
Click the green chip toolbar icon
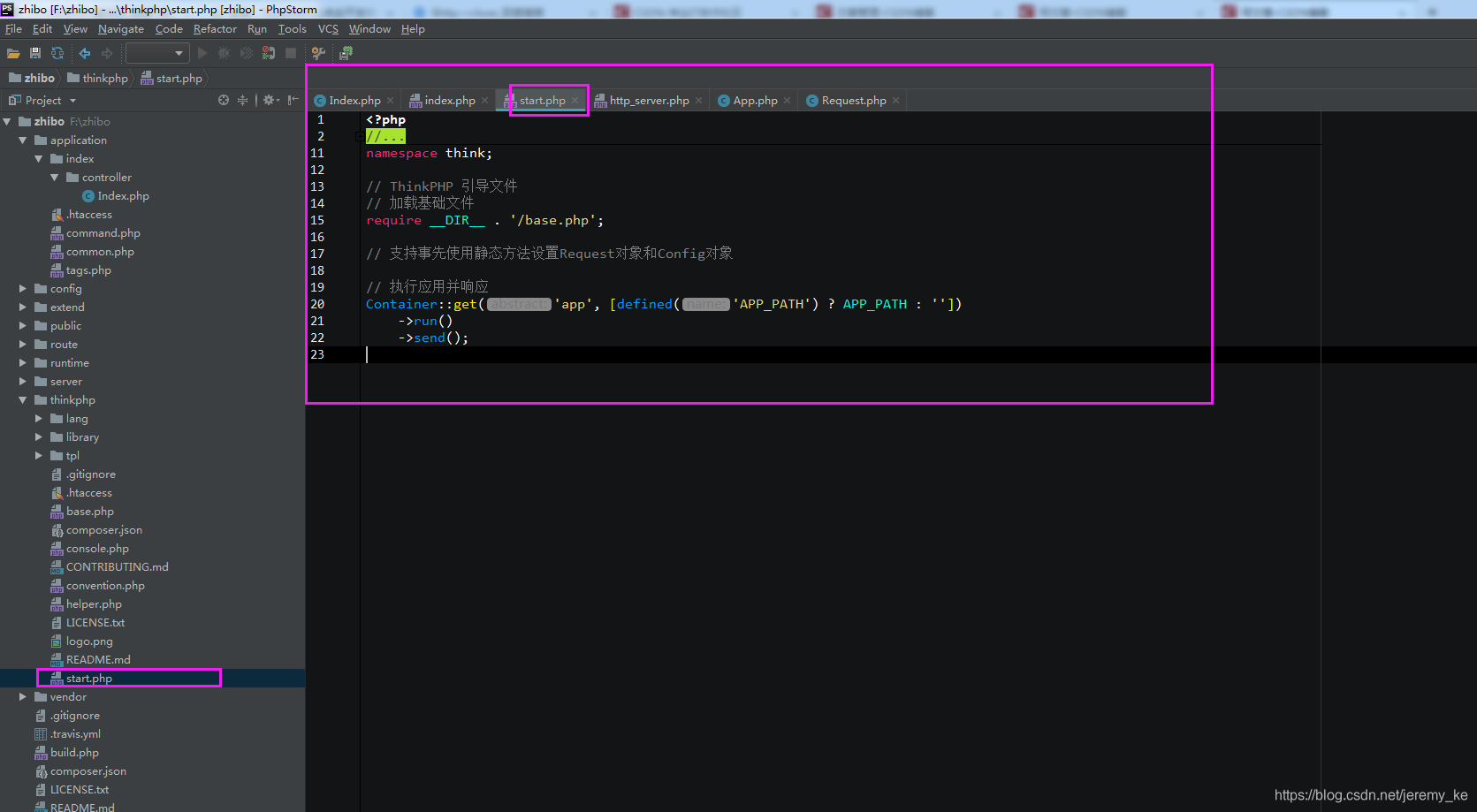pyautogui.click(x=346, y=53)
